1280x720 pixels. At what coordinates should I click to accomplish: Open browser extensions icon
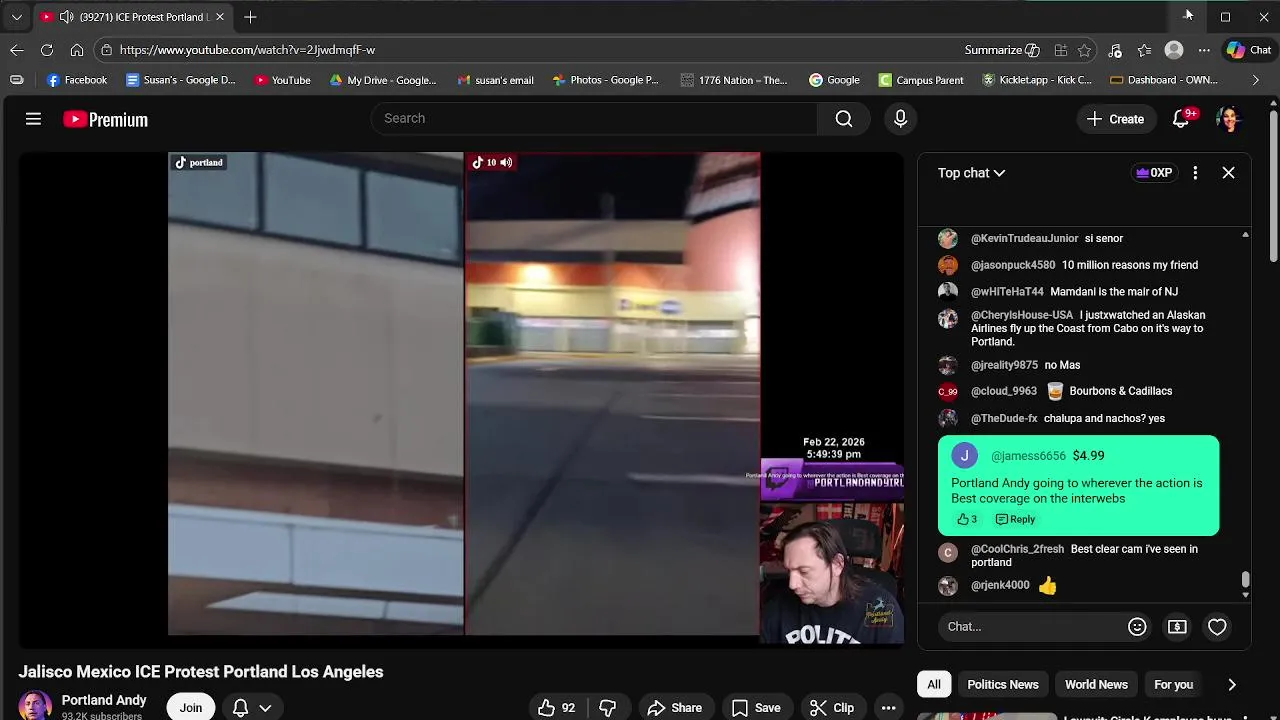[1060, 50]
